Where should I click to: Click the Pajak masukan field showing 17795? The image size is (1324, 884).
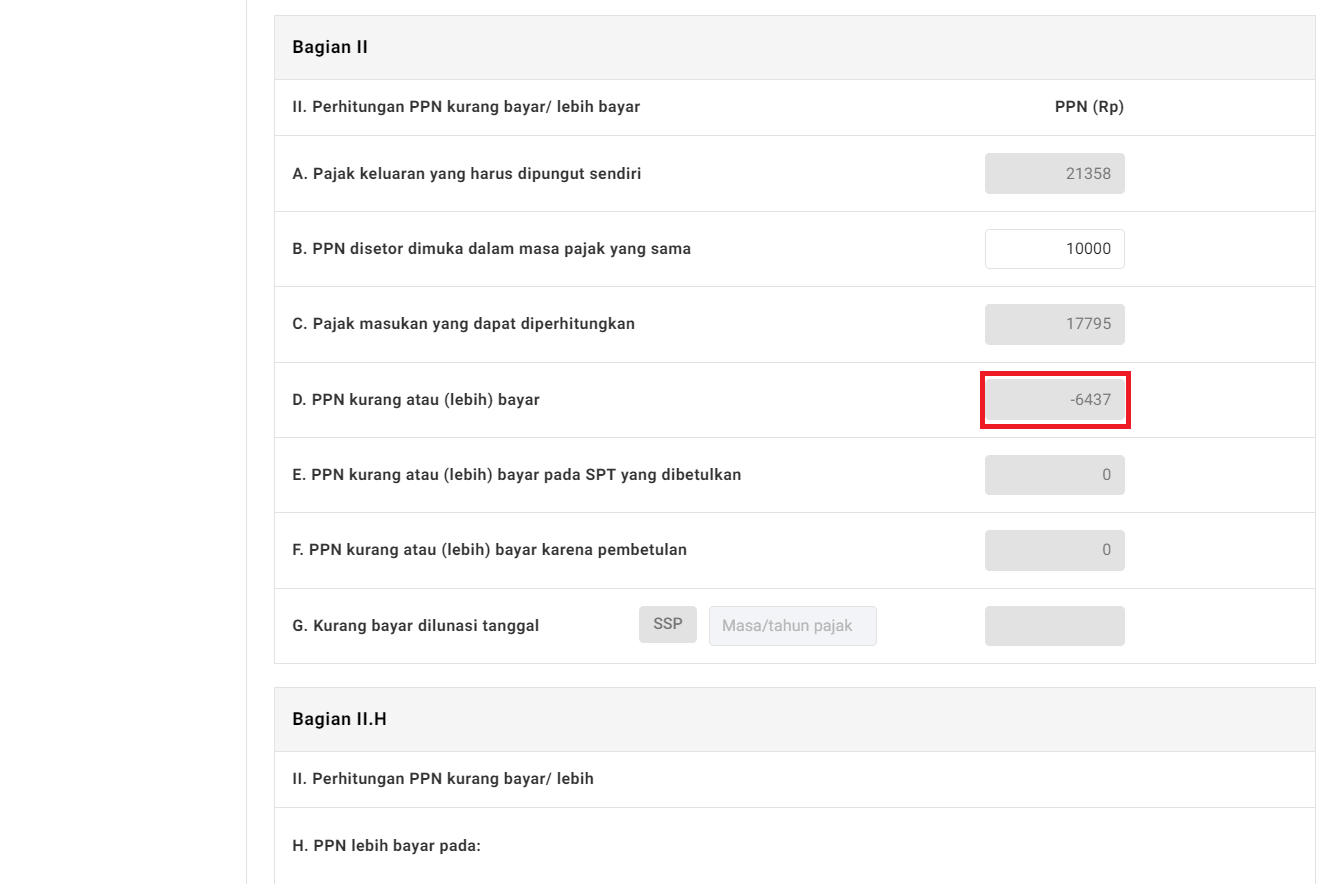[1054, 324]
